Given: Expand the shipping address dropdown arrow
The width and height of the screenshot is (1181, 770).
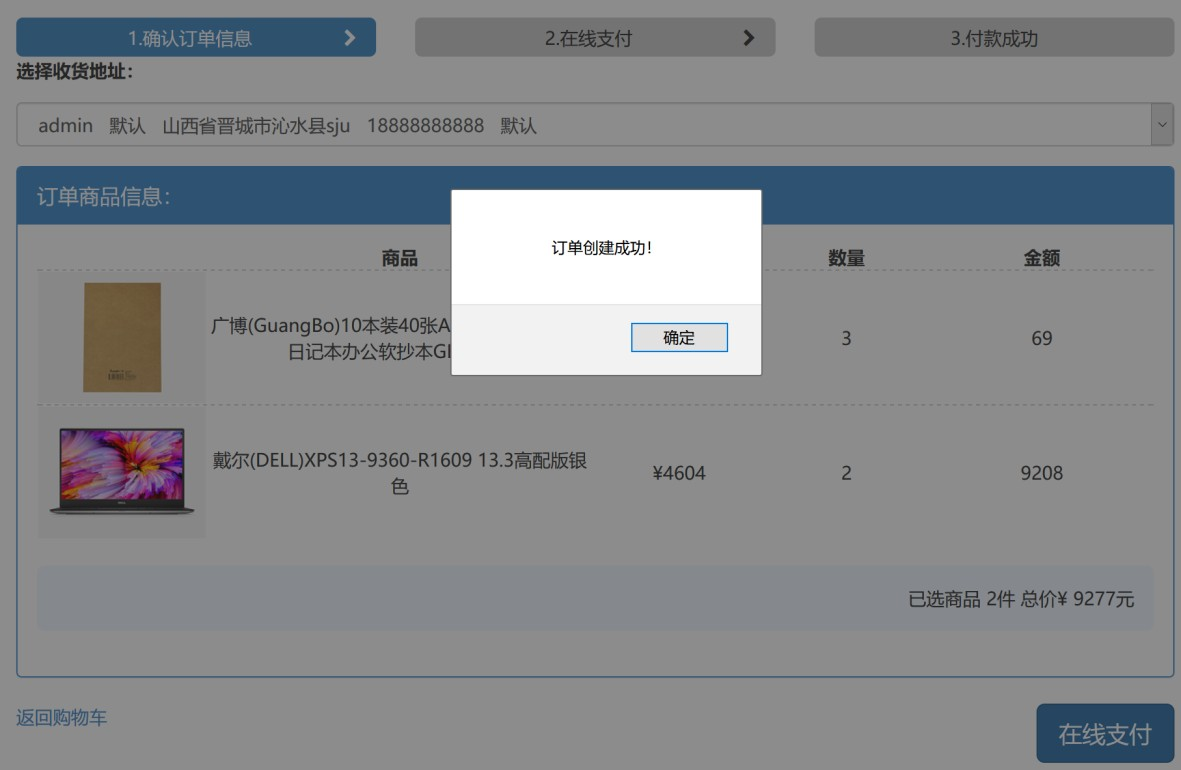Looking at the screenshot, I should click(x=1162, y=125).
